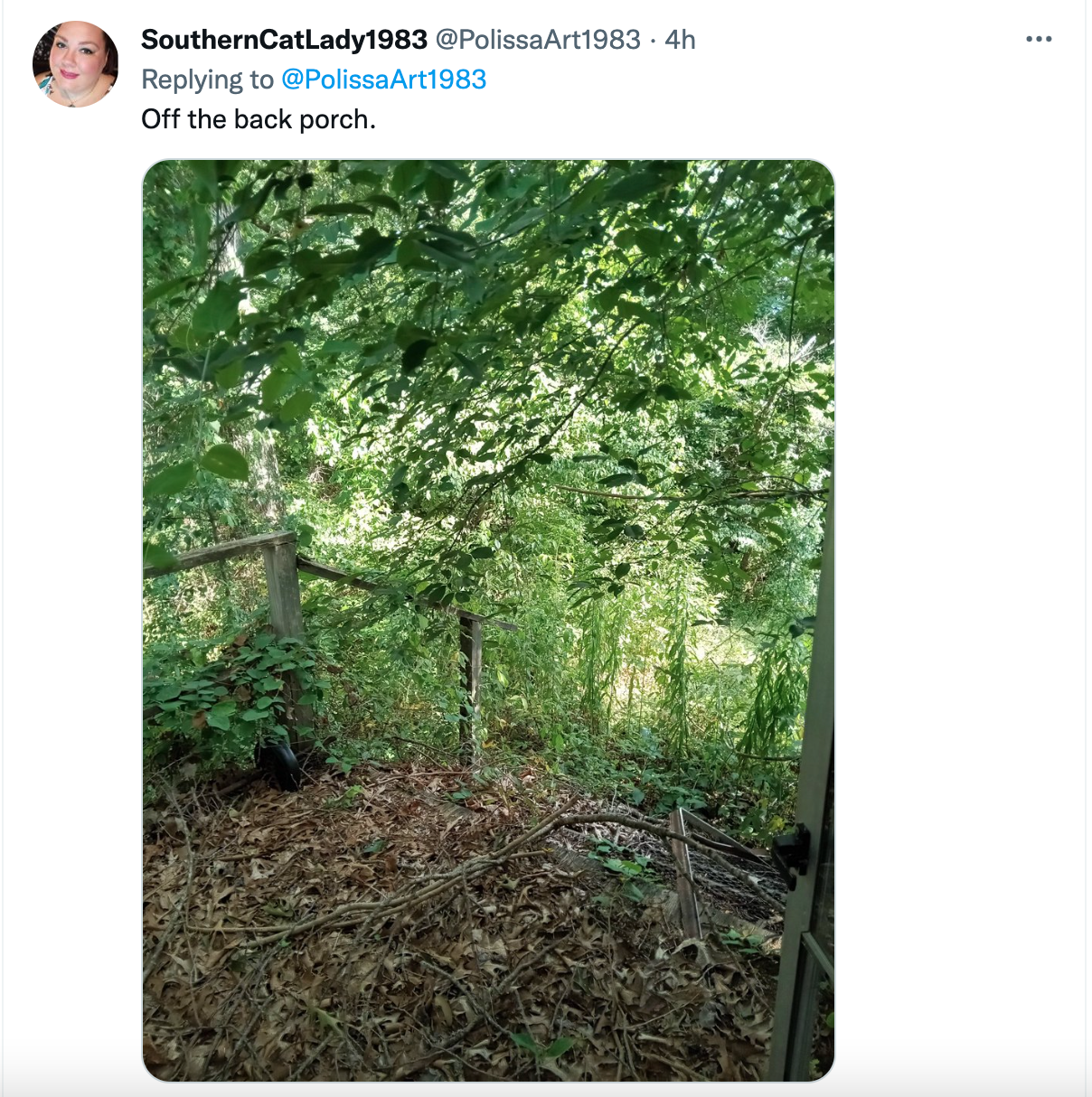Click SouthernCatLady1983's profile avatar
Viewport: 1092px width, 1097px height.
76,64
